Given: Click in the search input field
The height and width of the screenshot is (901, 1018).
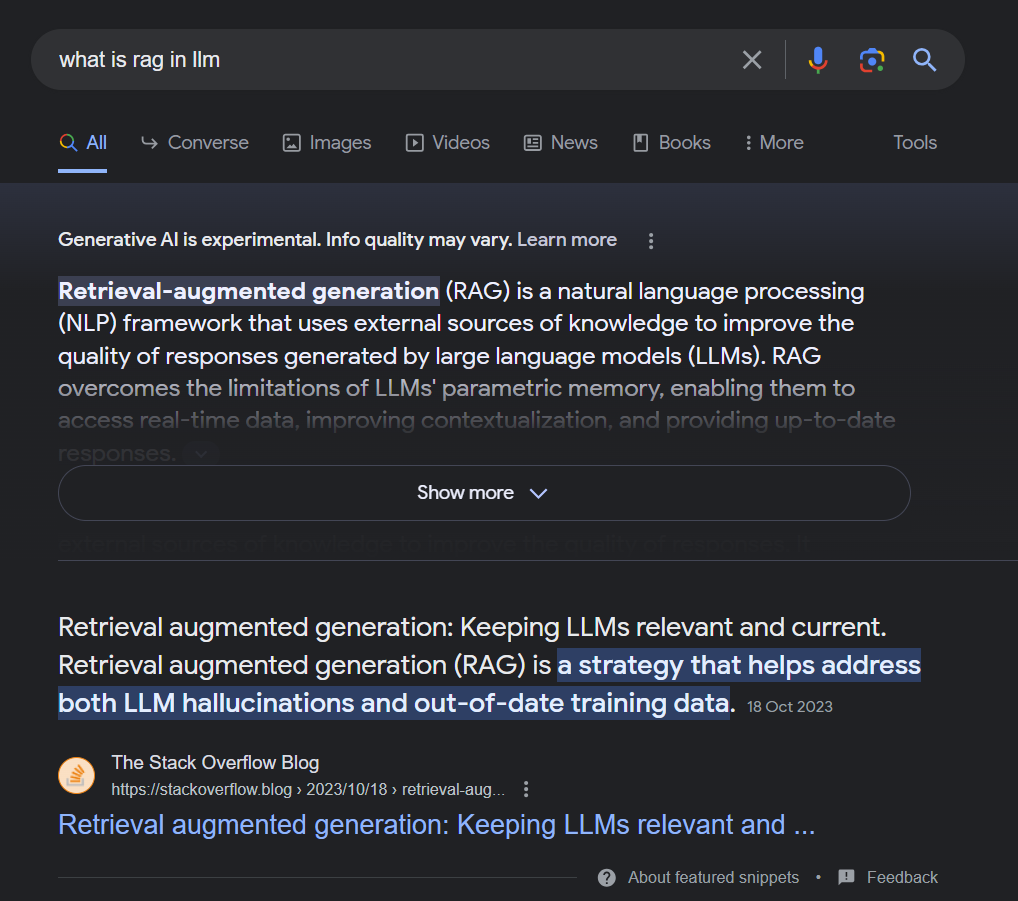Looking at the screenshot, I should 380,60.
